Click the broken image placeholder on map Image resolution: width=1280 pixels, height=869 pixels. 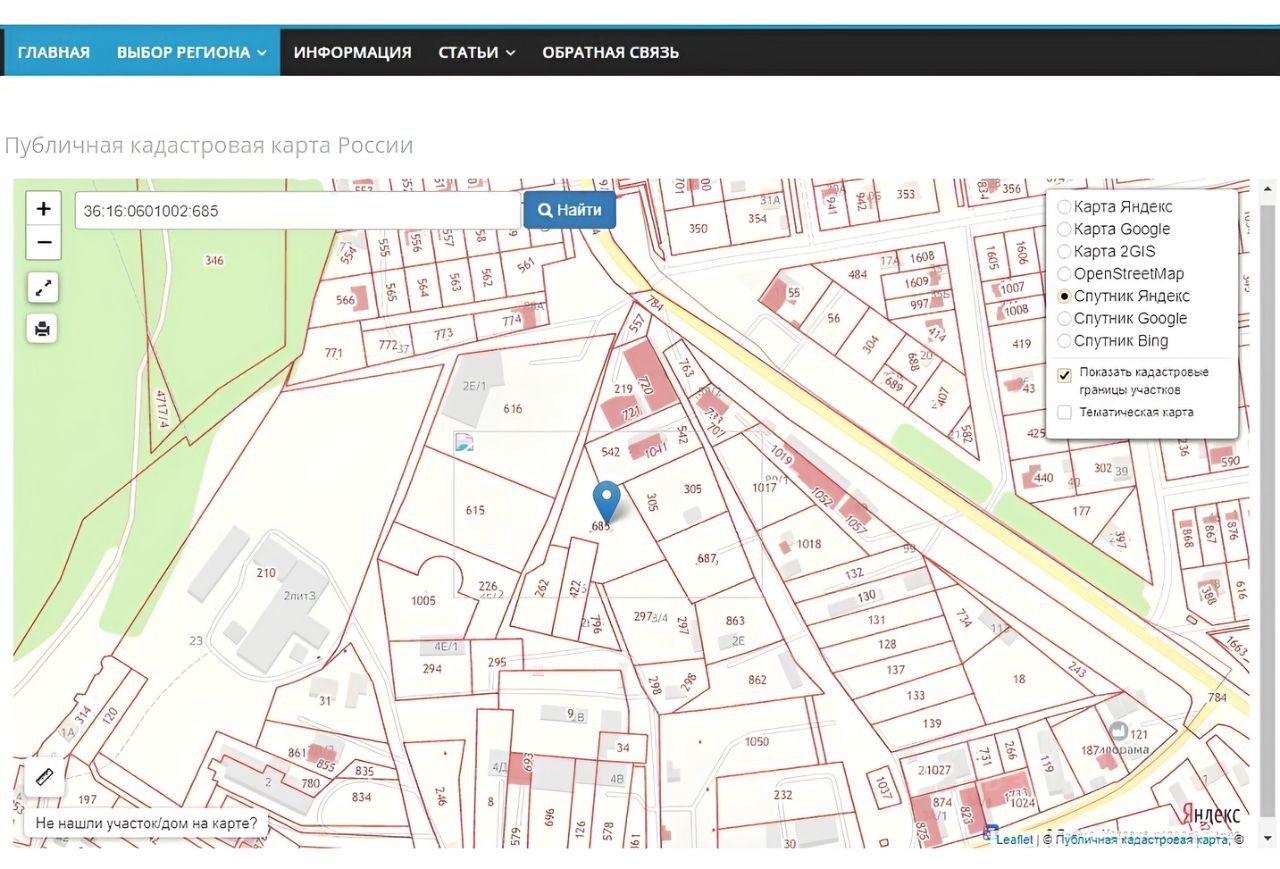(463, 443)
